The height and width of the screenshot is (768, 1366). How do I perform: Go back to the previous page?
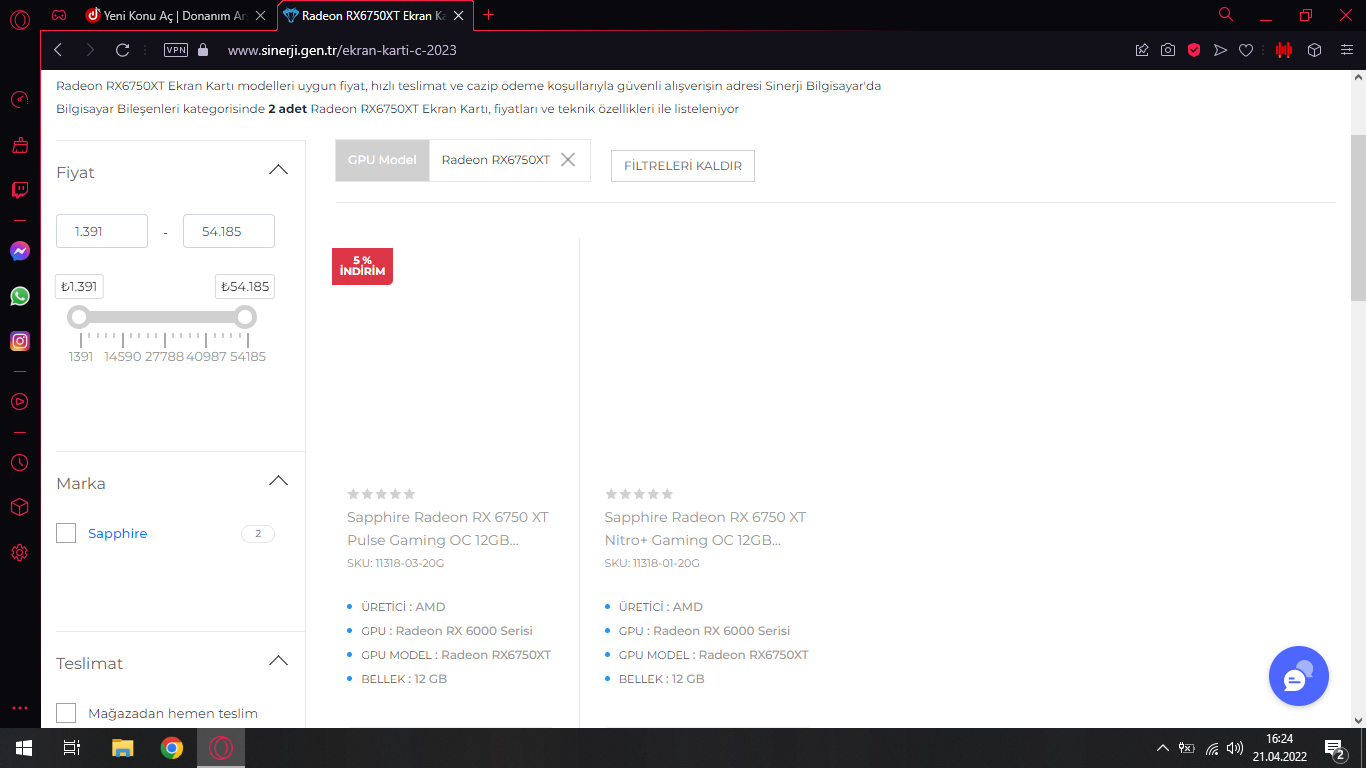tap(58, 50)
